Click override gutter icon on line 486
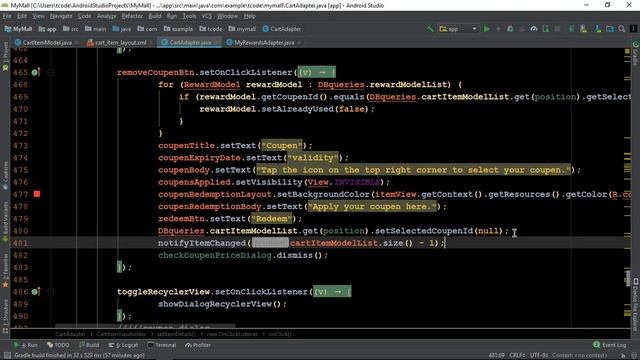 click(x=36, y=292)
